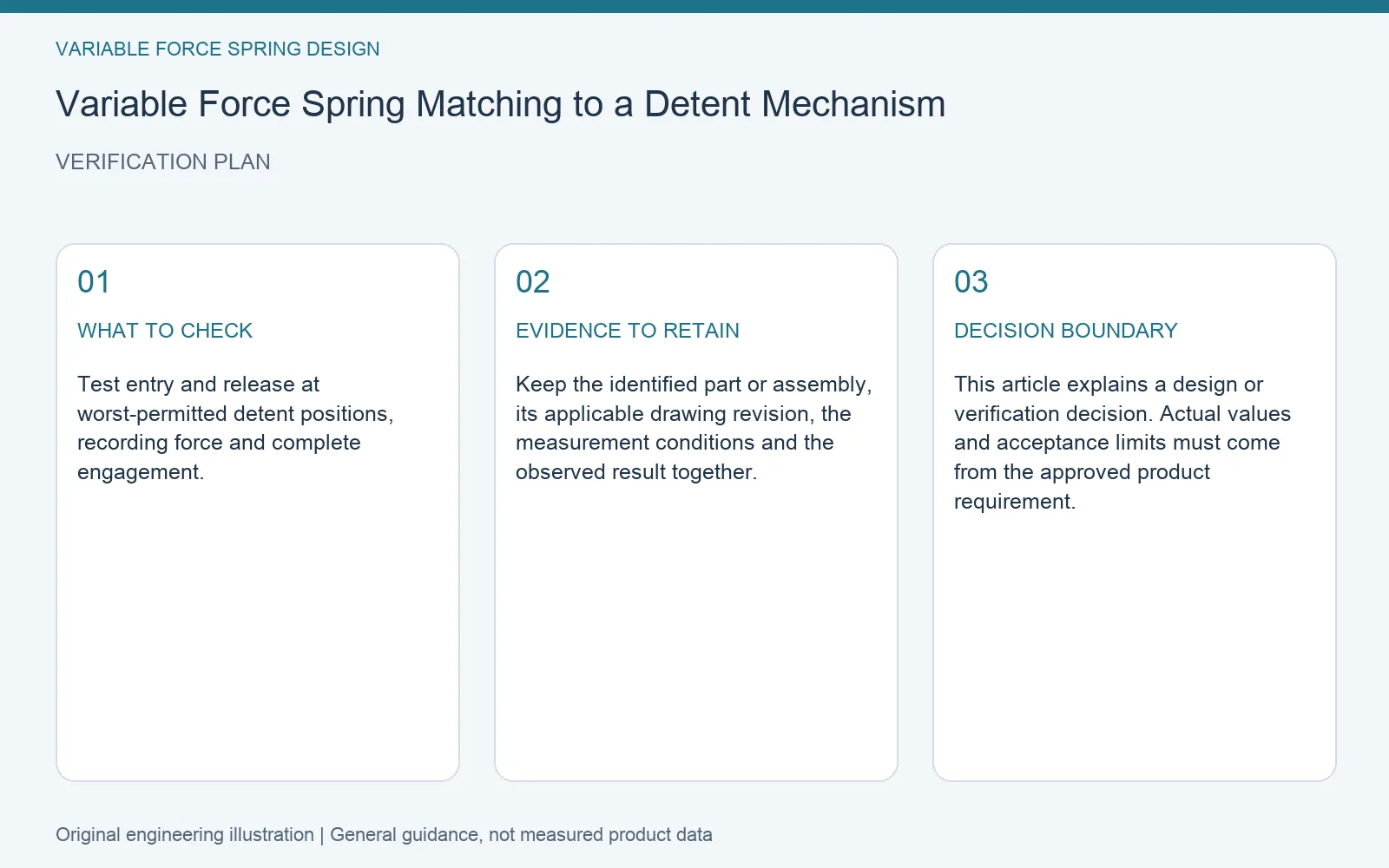Select the 'EVIDENCE TO RETAIN' heading
The height and width of the screenshot is (868, 1389).
(628, 331)
